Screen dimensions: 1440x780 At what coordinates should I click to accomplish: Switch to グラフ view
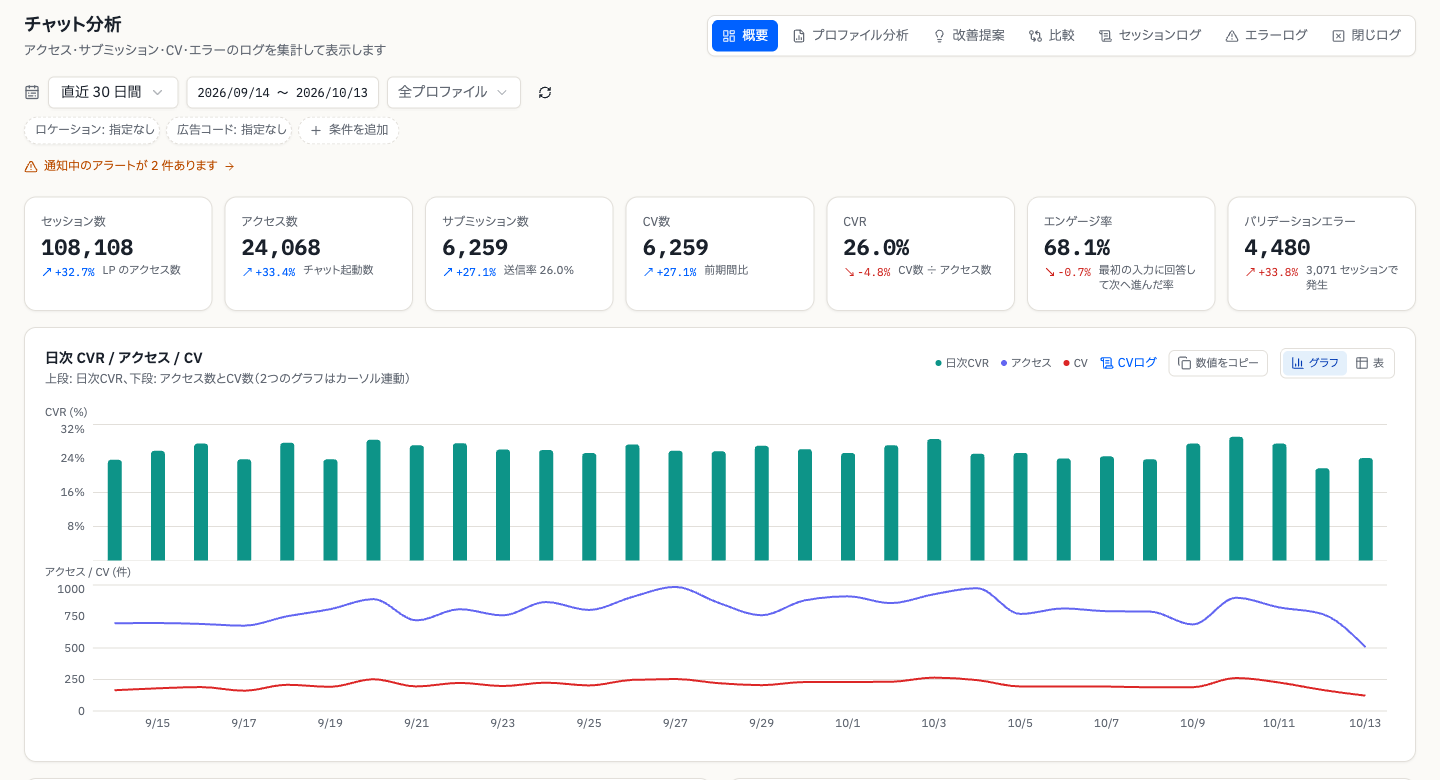pyautogui.click(x=1315, y=363)
